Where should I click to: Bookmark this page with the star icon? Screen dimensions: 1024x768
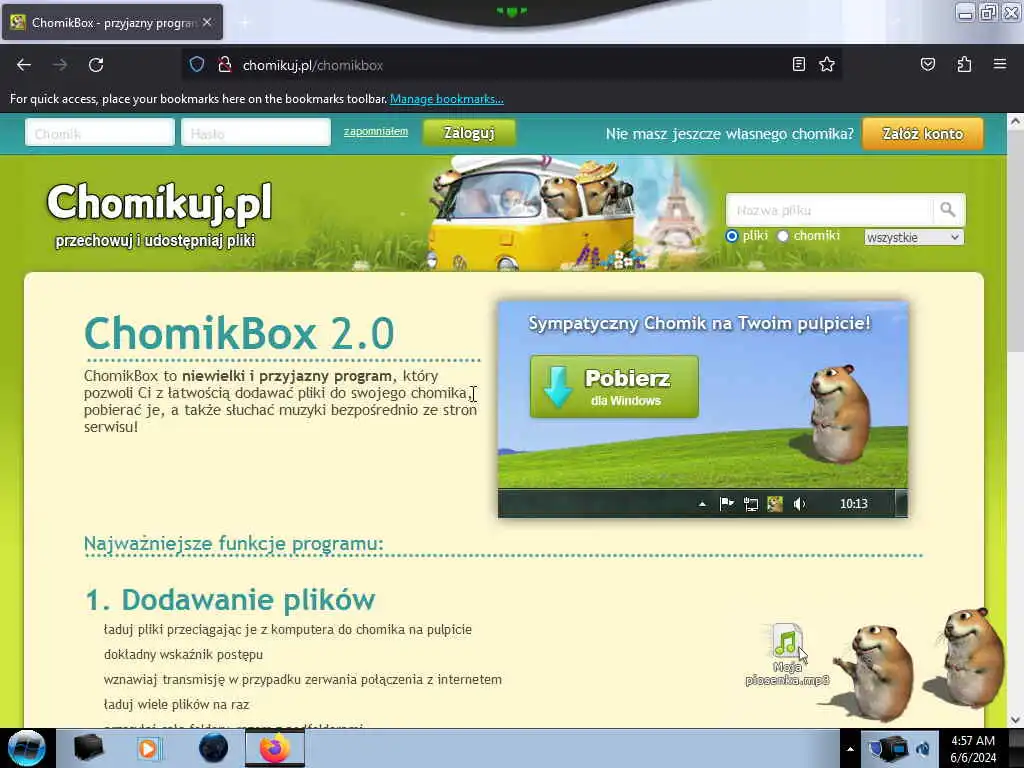point(827,64)
